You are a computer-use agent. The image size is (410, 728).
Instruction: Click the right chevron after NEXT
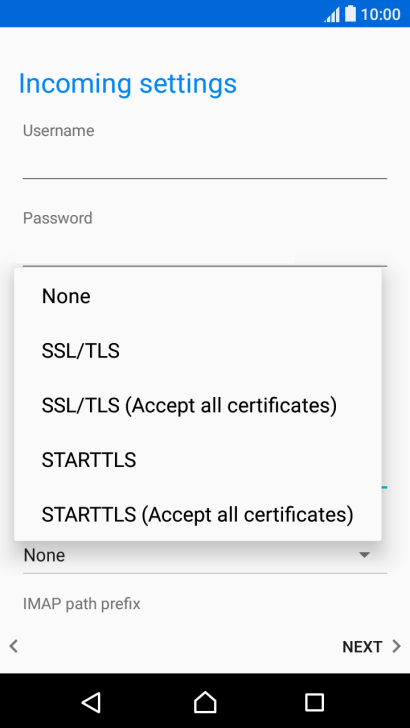point(396,646)
